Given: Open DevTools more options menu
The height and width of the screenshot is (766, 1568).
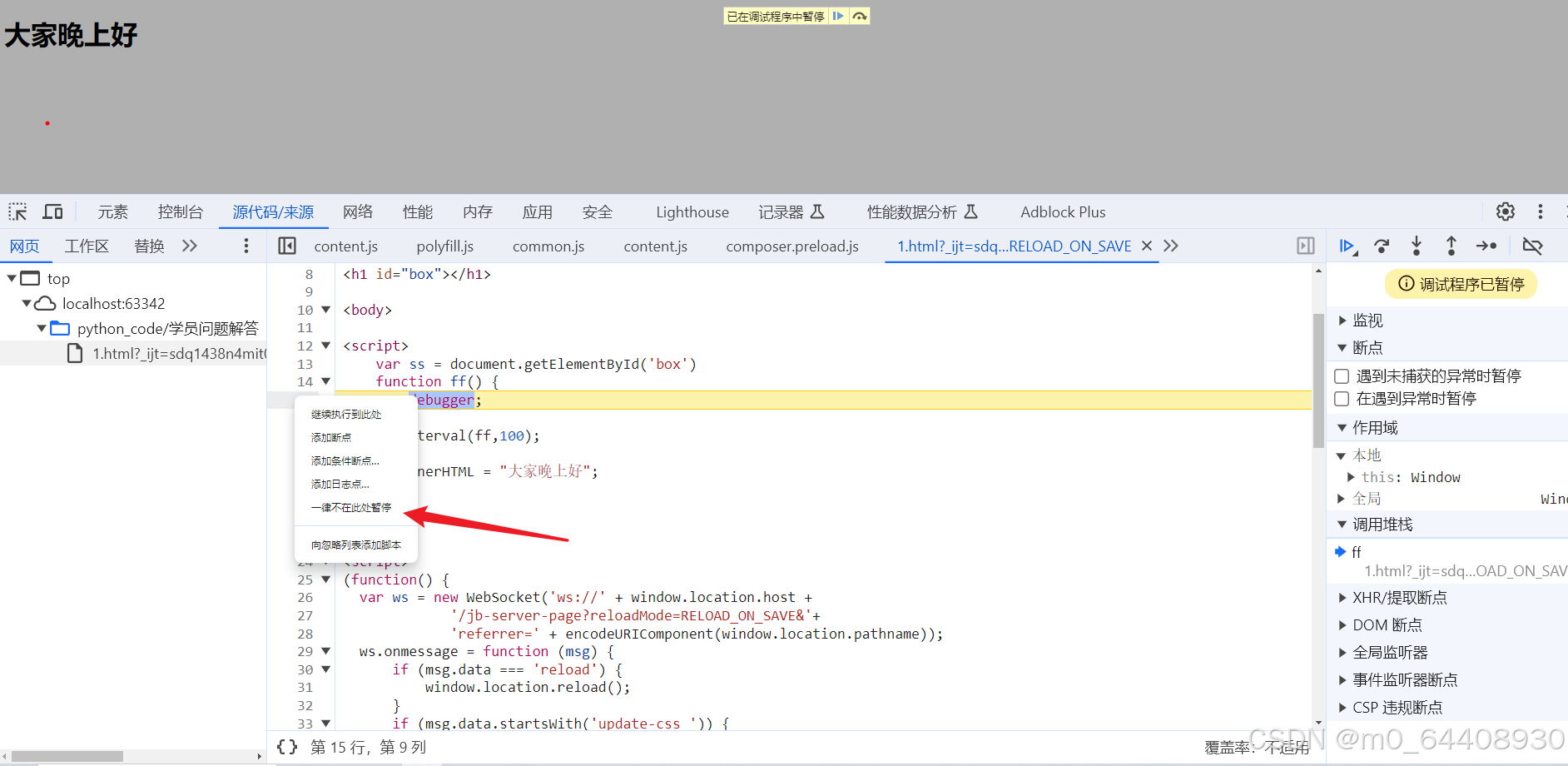Looking at the screenshot, I should click(x=1541, y=211).
